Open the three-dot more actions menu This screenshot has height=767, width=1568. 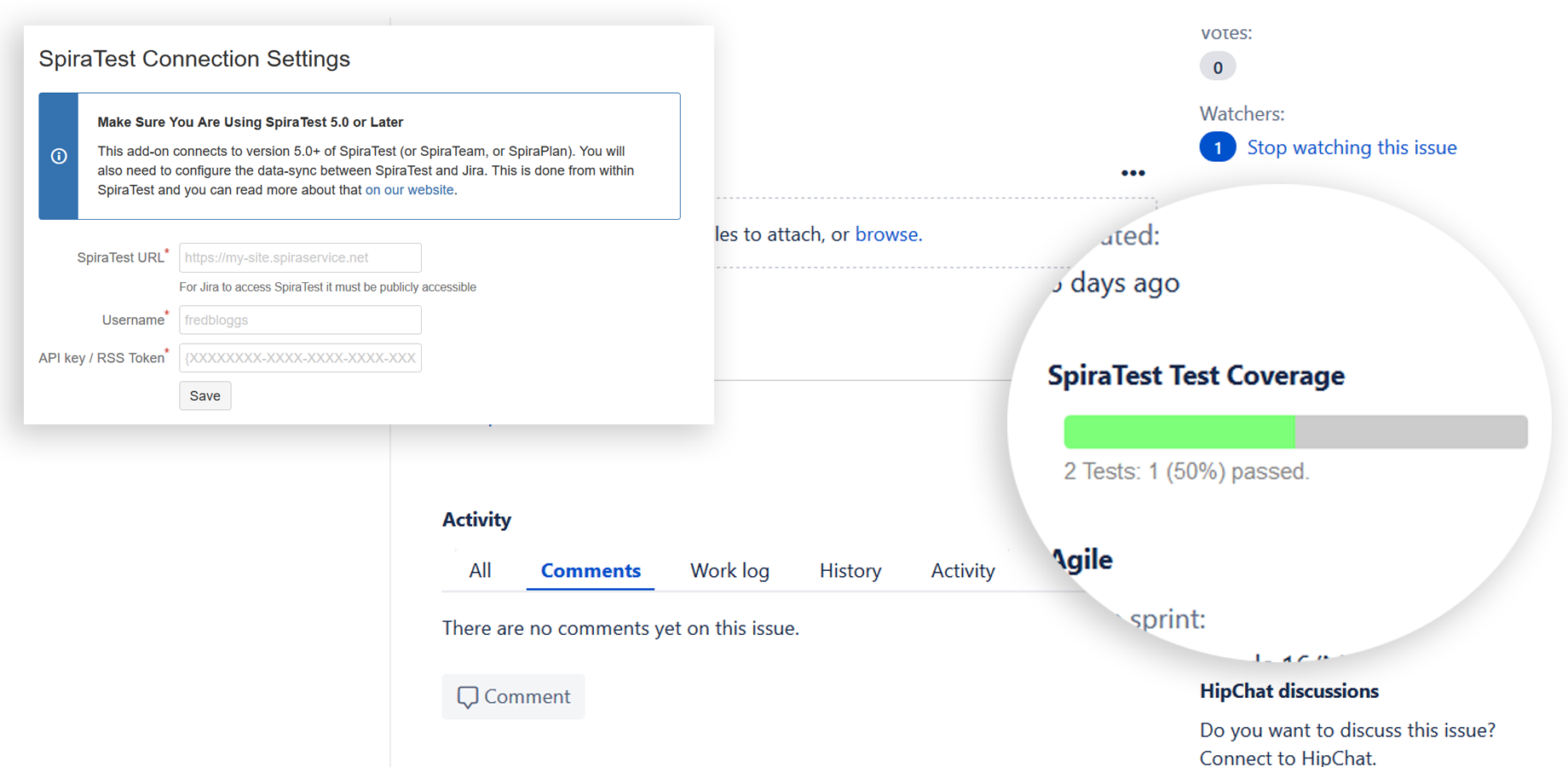tap(1133, 173)
